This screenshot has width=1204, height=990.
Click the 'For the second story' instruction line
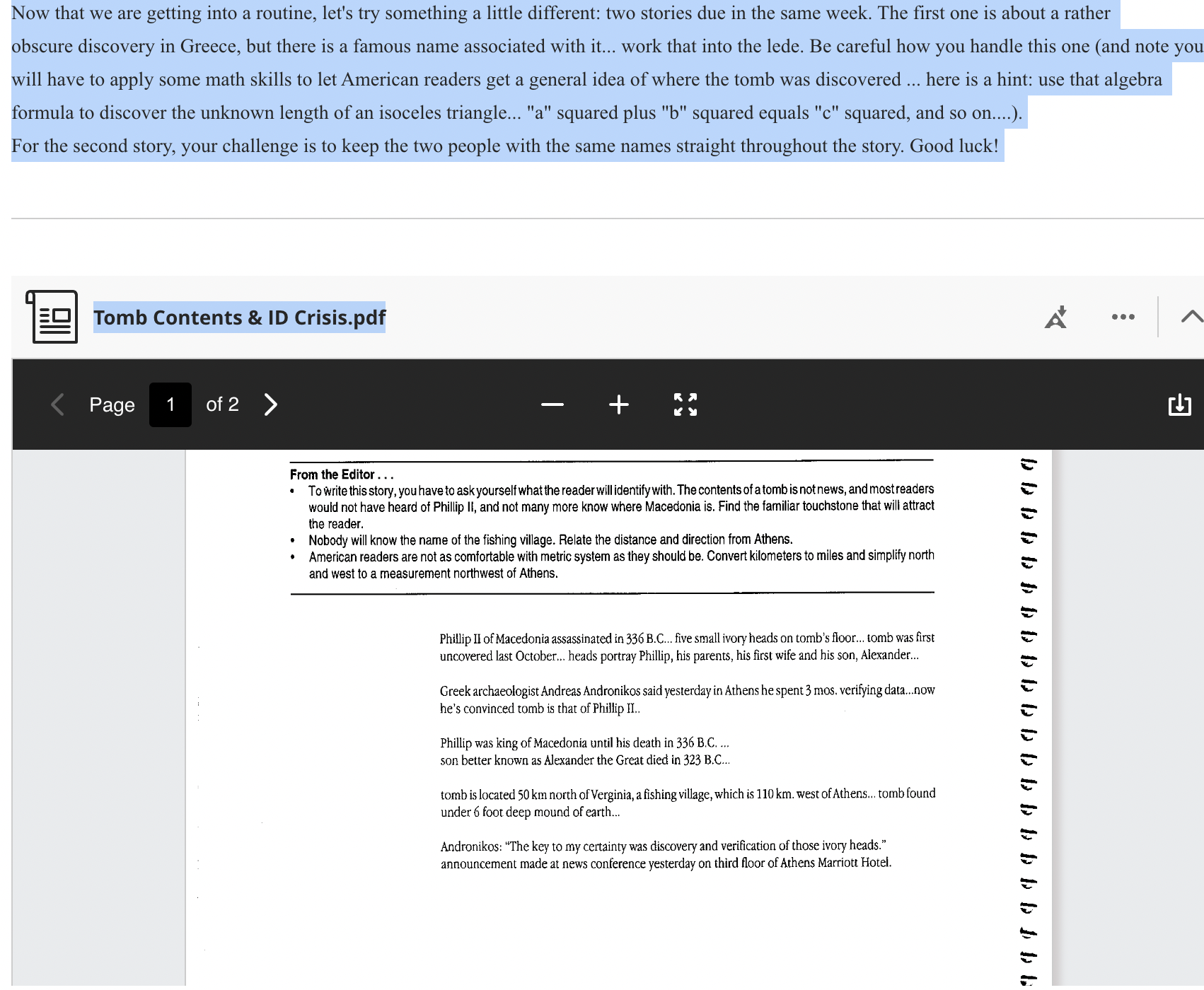tap(505, 146)
